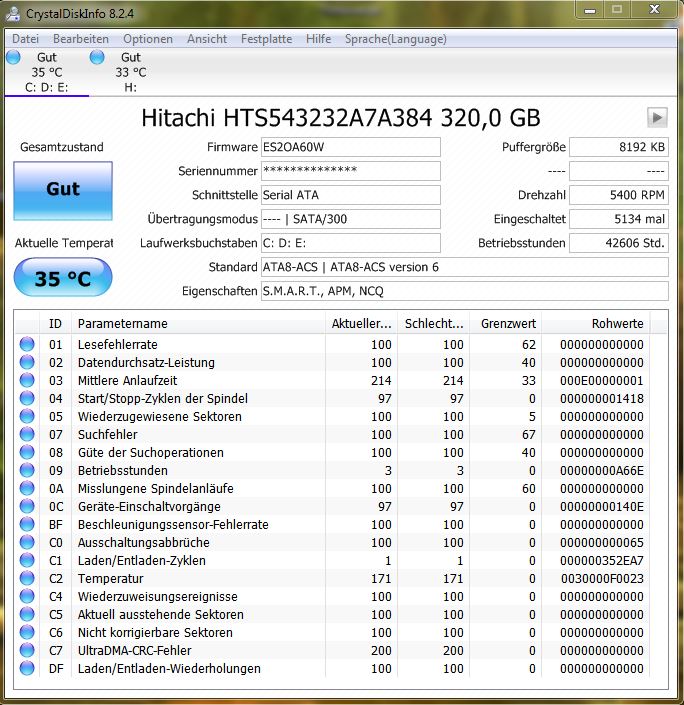Click the Übertragungsmodus field SATA/300
The width and height of the screenshot is (684, 705).
[351, 219]
